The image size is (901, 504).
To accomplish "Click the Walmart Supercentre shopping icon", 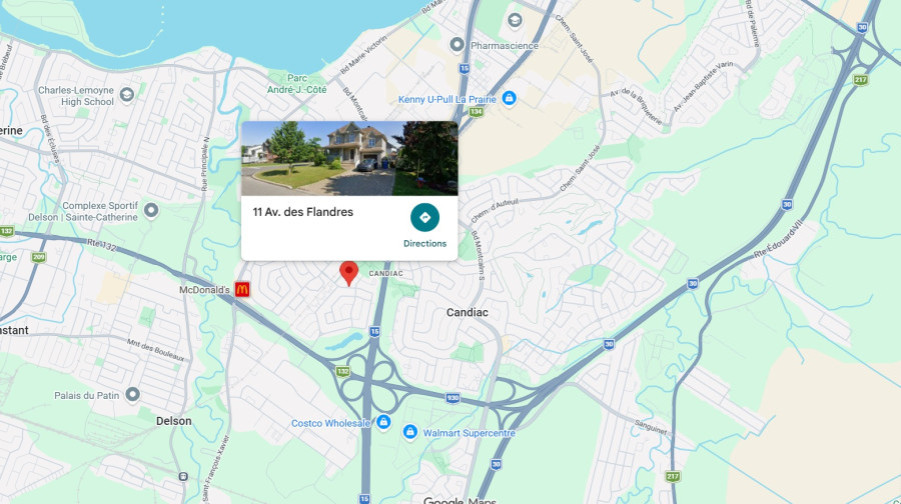I will [x=410, y=432].
